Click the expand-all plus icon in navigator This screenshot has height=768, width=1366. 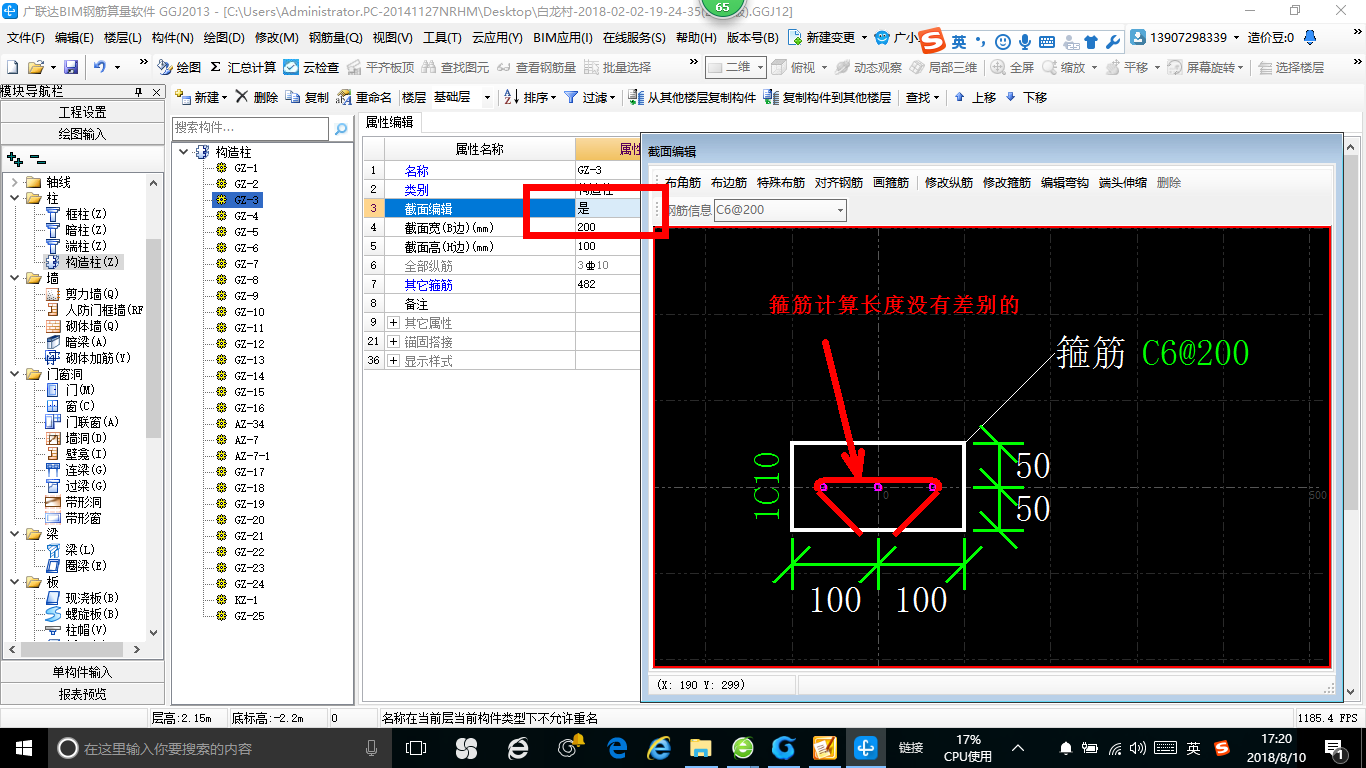click(14, 159)
